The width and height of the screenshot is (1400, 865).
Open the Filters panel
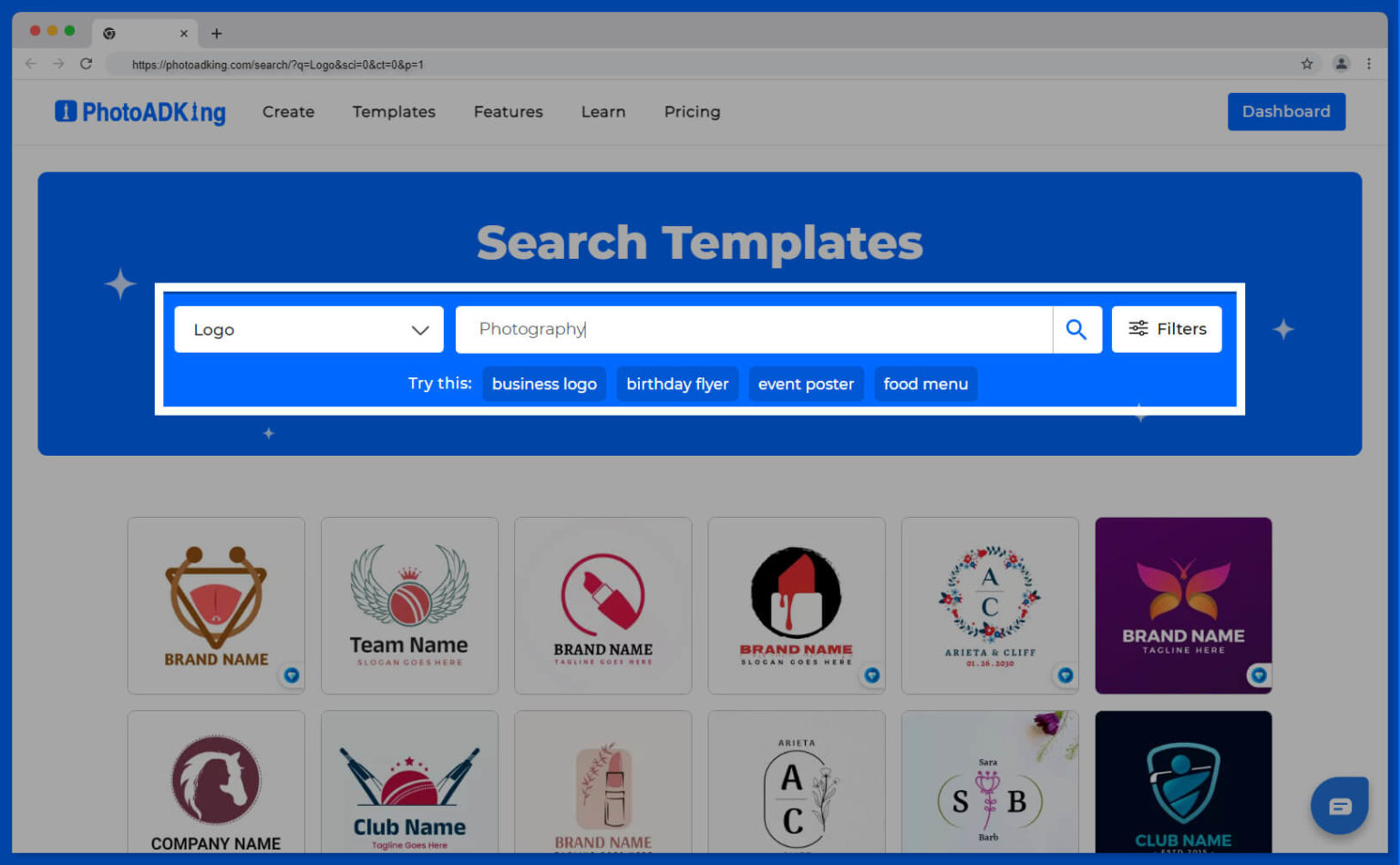pos(1167,329)
